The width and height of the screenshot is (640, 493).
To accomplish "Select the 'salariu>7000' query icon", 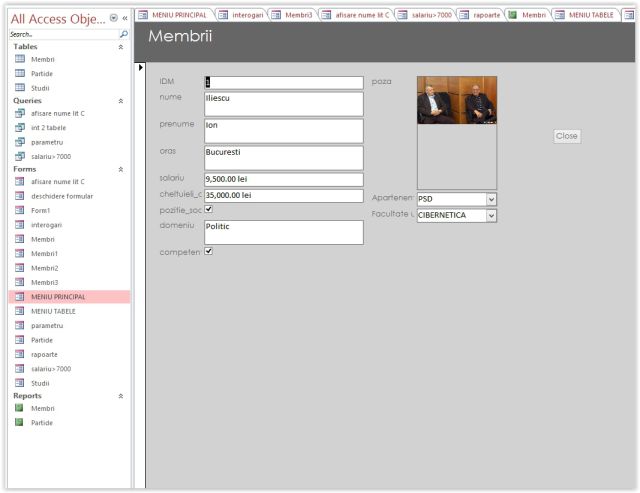I will (x=20, y=156).
